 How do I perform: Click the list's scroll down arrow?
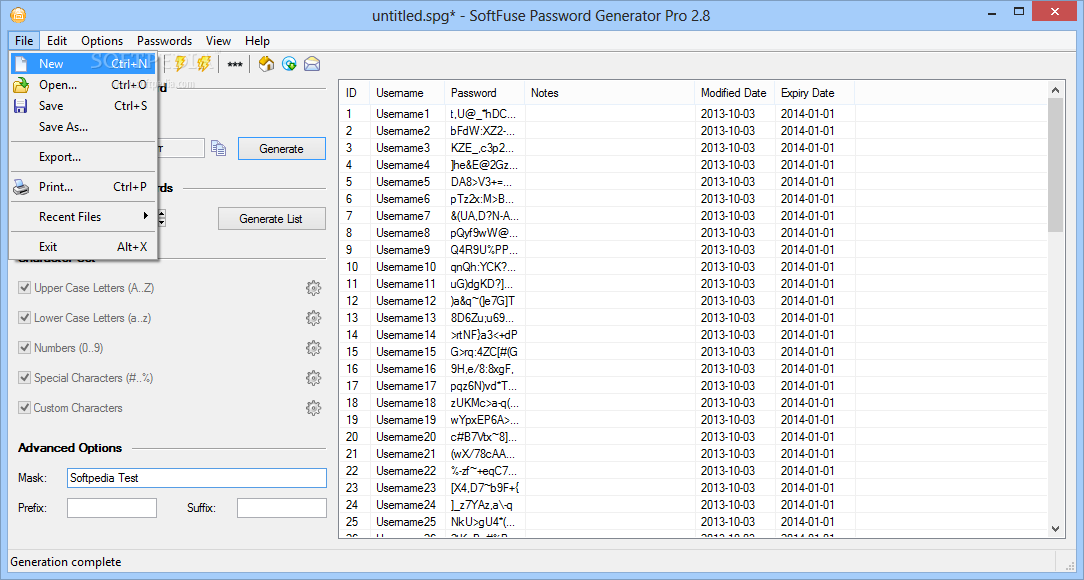coord(1055,529)
